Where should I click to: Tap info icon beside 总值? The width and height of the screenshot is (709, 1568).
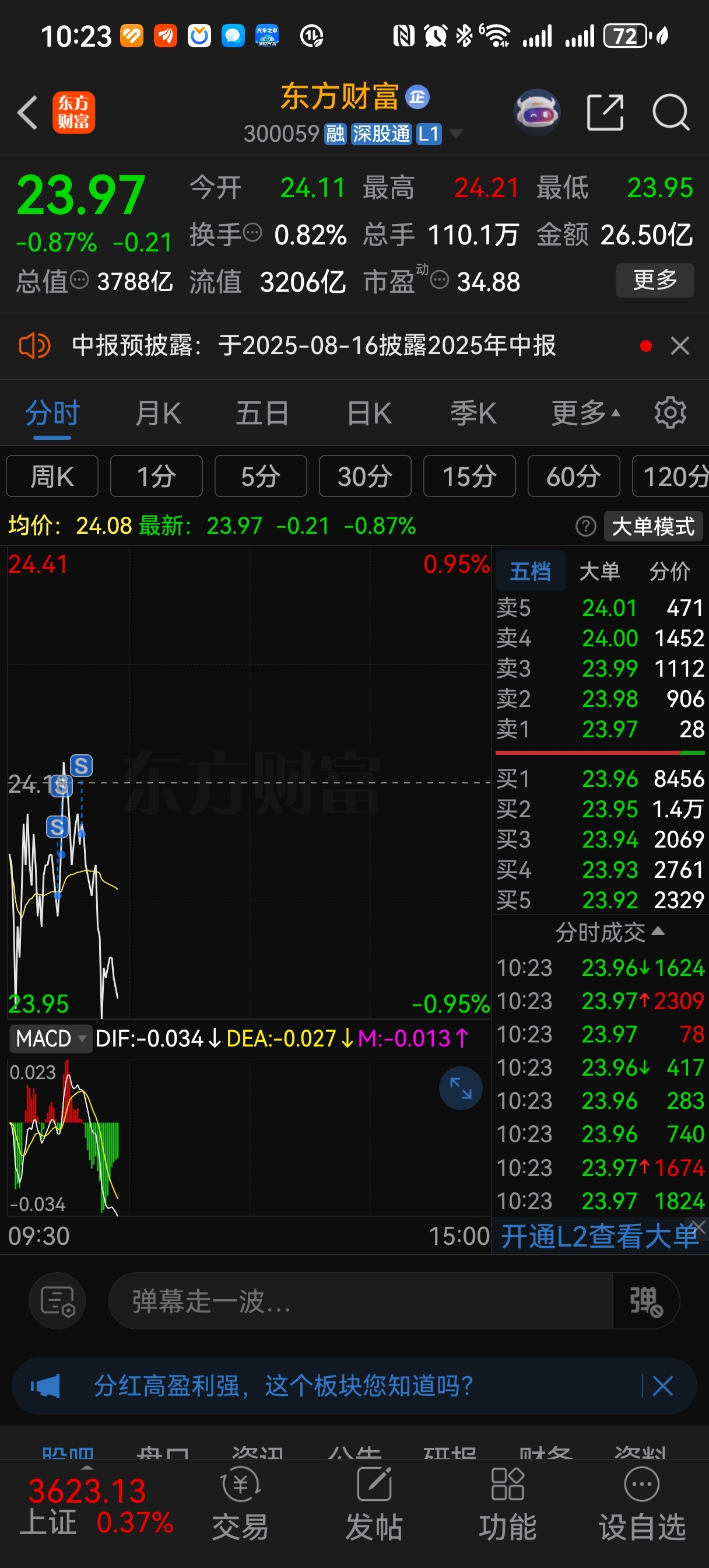tap(79, 280)
